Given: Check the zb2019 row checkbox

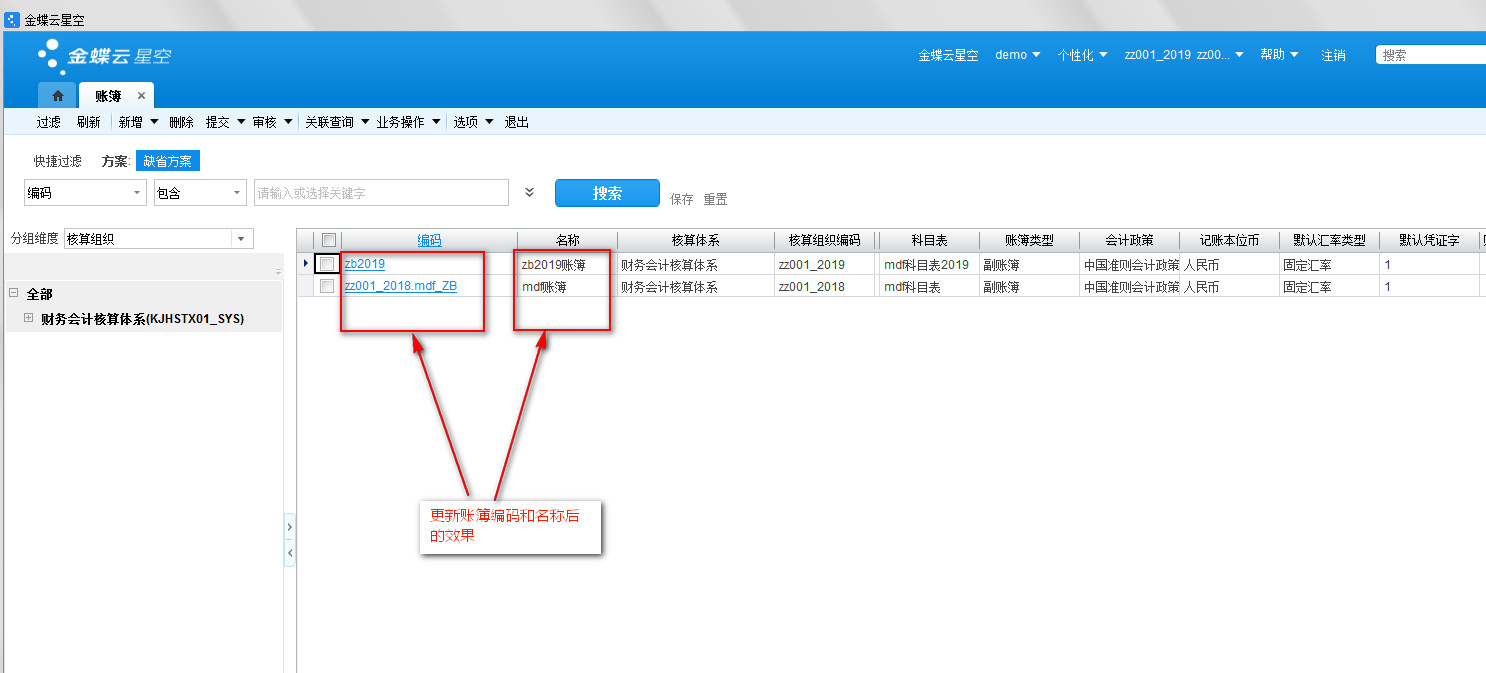Looking at the screenshot, I should (x=327, y=264).
